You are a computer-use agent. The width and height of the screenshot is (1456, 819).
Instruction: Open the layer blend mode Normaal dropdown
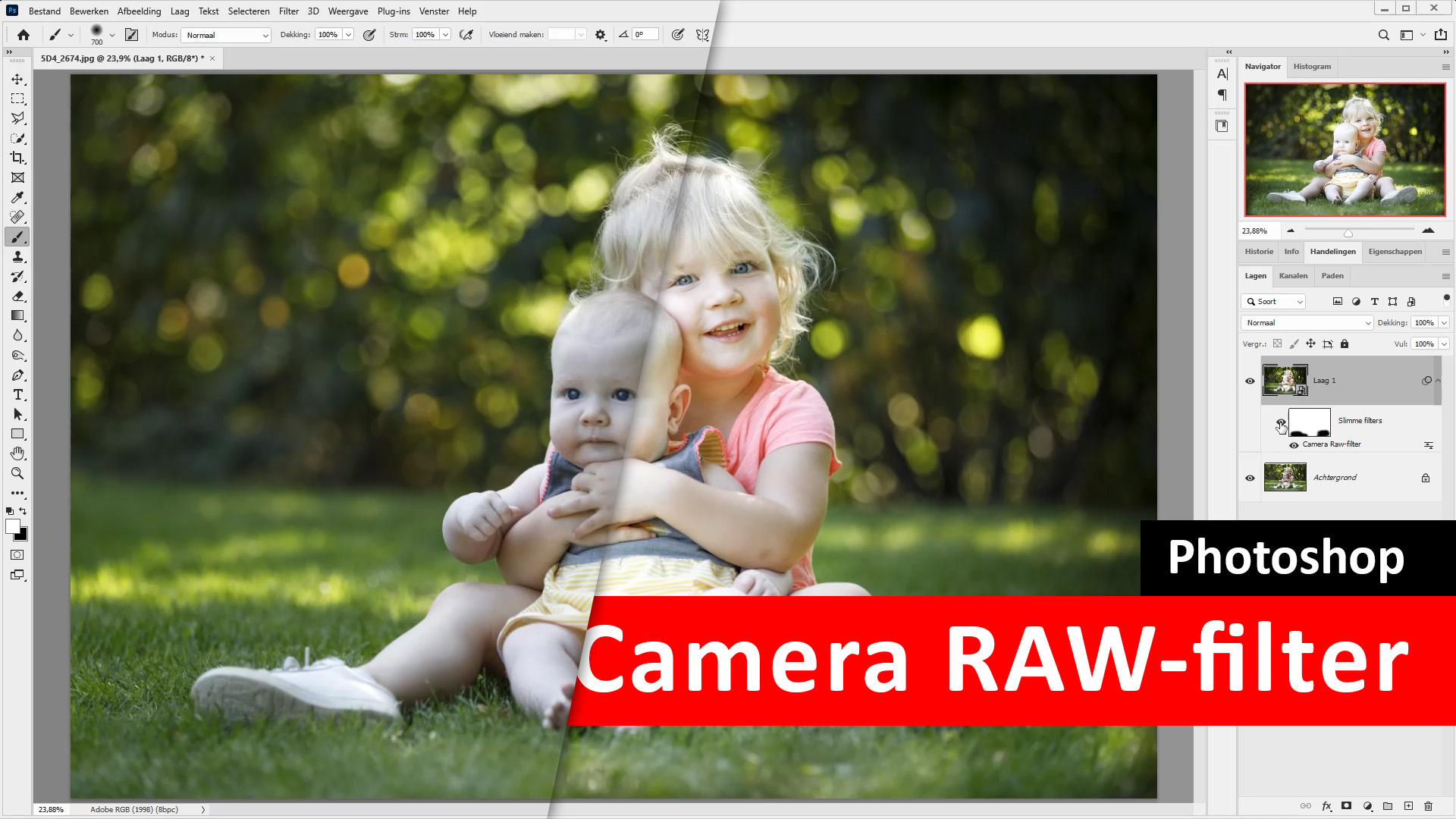point(1307,323)
